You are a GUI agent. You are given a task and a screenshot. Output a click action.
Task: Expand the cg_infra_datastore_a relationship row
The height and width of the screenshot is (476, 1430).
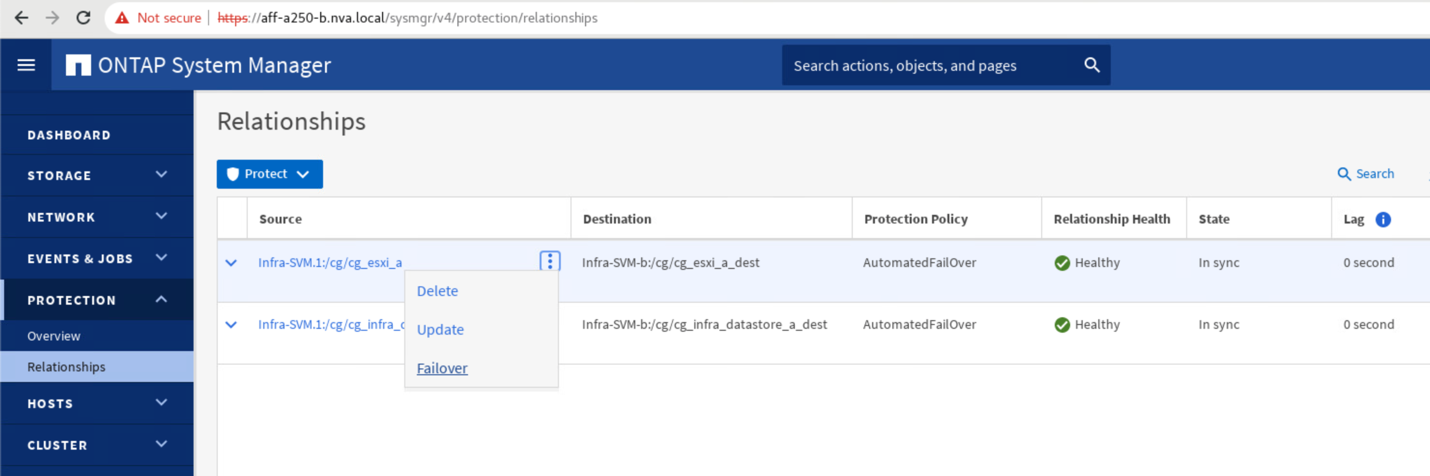coord(231,325)
